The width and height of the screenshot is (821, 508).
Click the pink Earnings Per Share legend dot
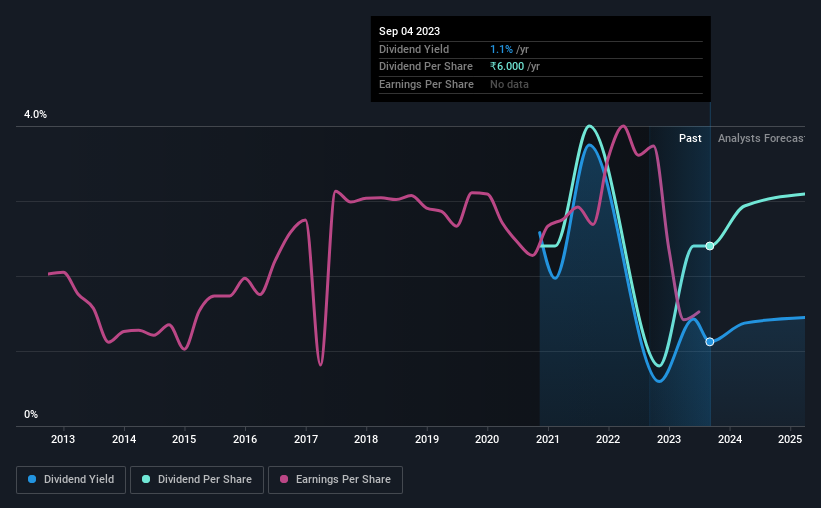point(284,479)
